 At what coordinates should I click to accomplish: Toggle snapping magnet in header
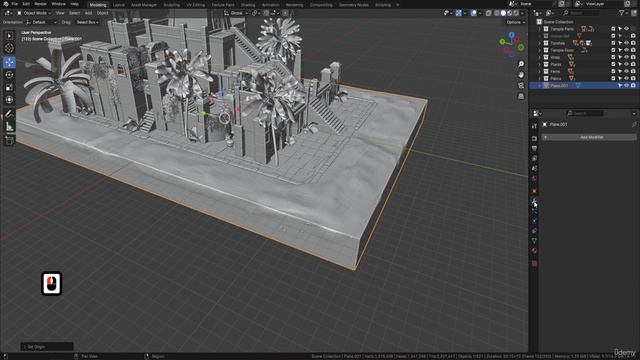(266, 13)
